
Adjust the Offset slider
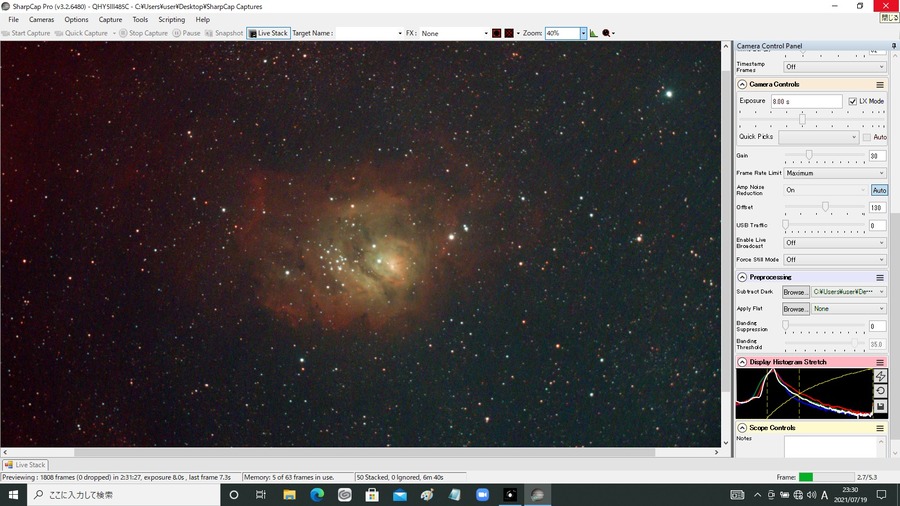tap(824, 207)
